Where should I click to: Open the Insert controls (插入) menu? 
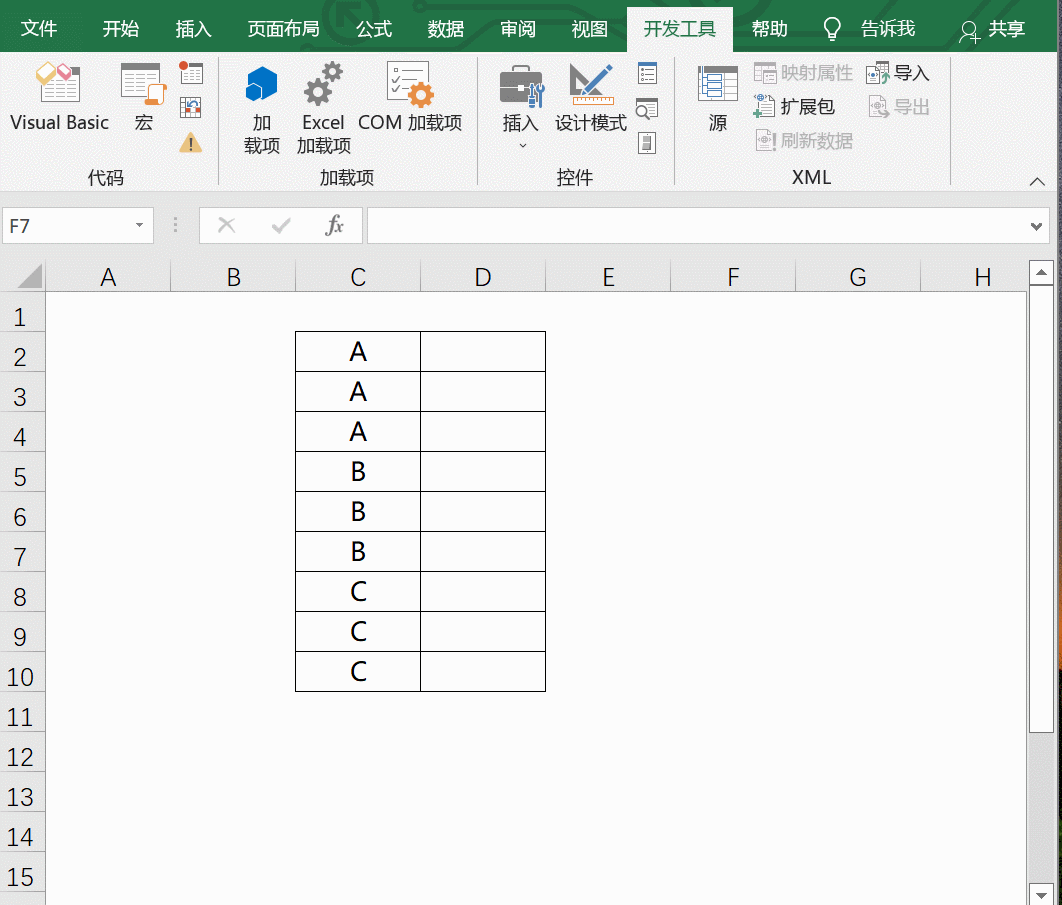pos(521,107)
